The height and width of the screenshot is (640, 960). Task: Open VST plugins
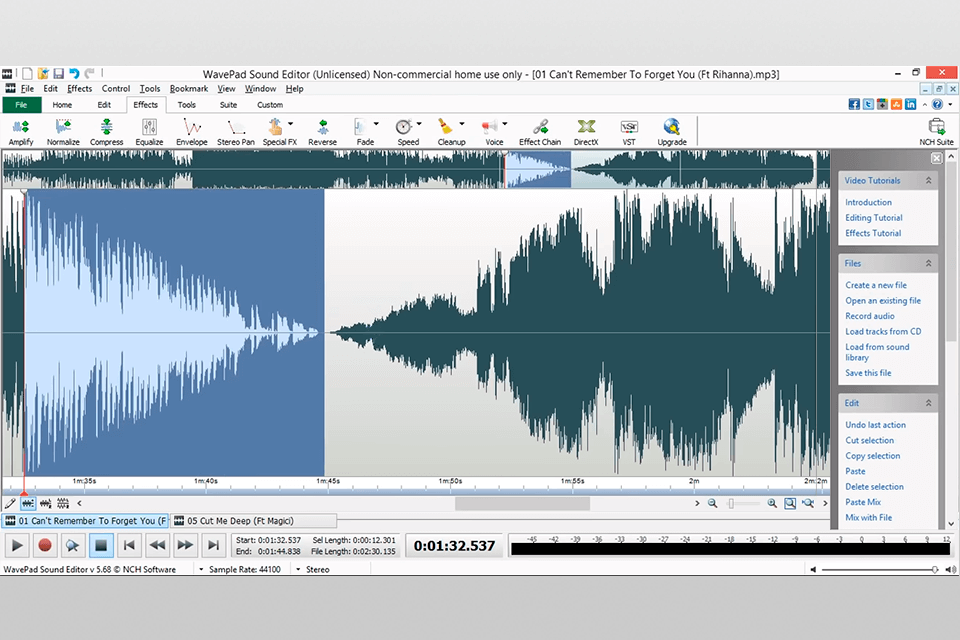[629, 132]
